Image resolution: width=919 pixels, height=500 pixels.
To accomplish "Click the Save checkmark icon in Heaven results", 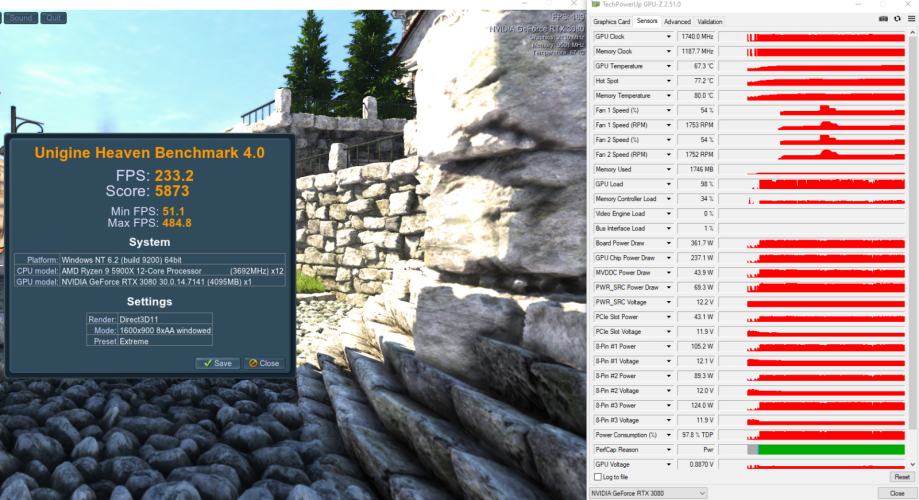I will tap(207, 363).
